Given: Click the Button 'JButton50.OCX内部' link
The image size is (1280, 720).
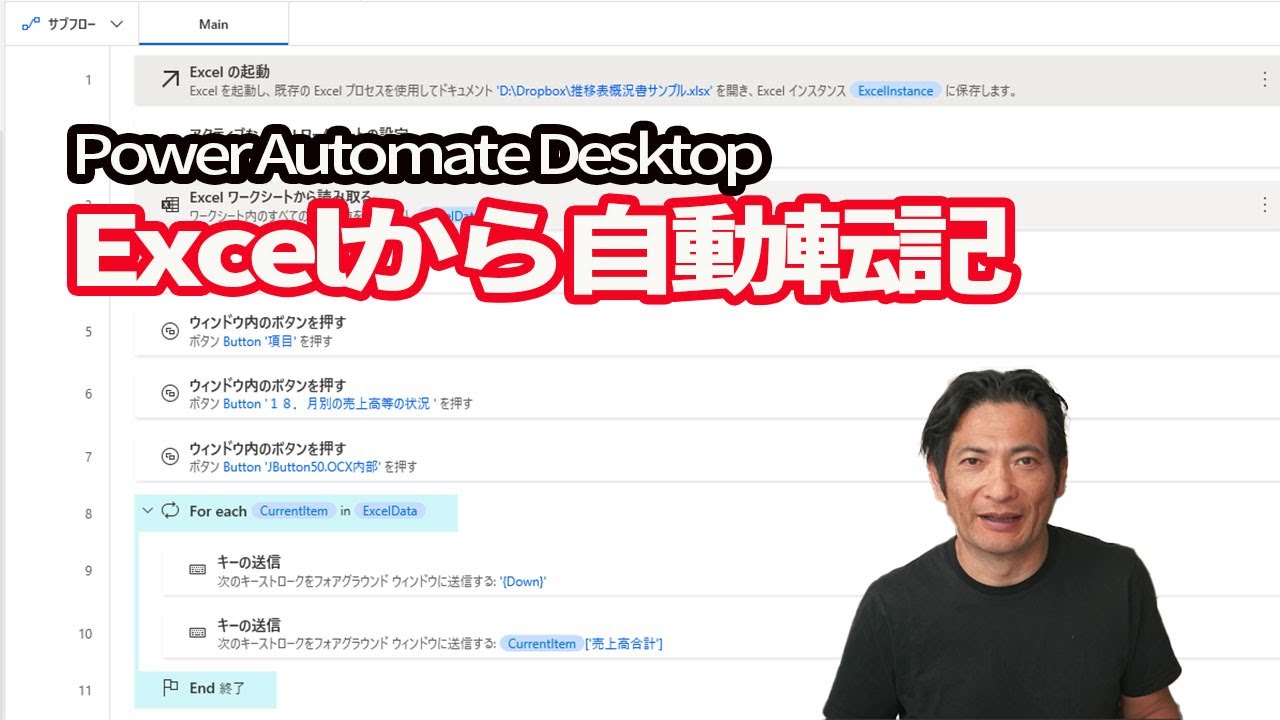Looking at the screenshot, I should tap(303, 467).
